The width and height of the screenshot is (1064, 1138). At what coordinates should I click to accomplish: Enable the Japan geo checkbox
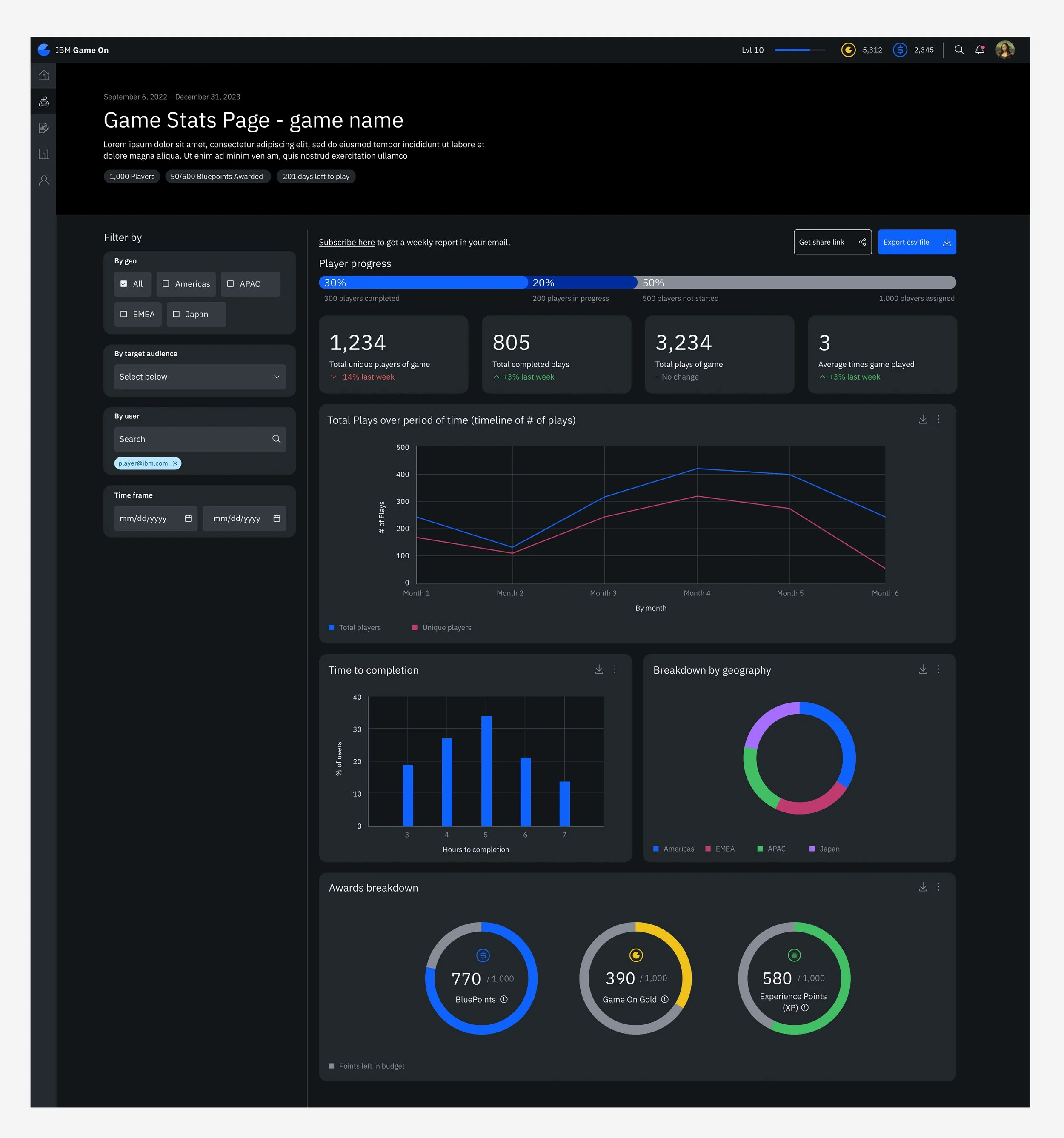(176, 314)
